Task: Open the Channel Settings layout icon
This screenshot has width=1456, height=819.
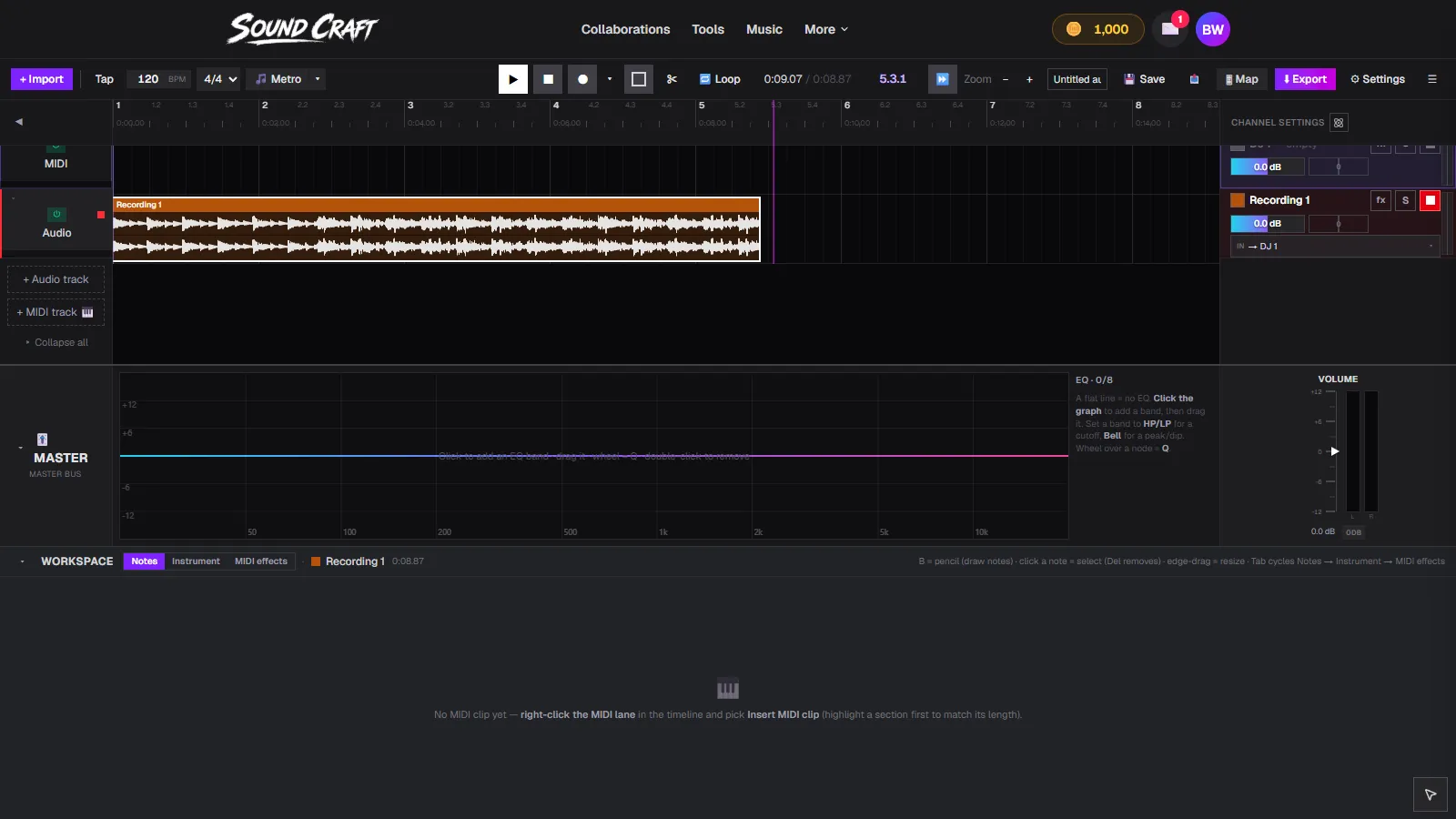Action: coord(1339,123)
